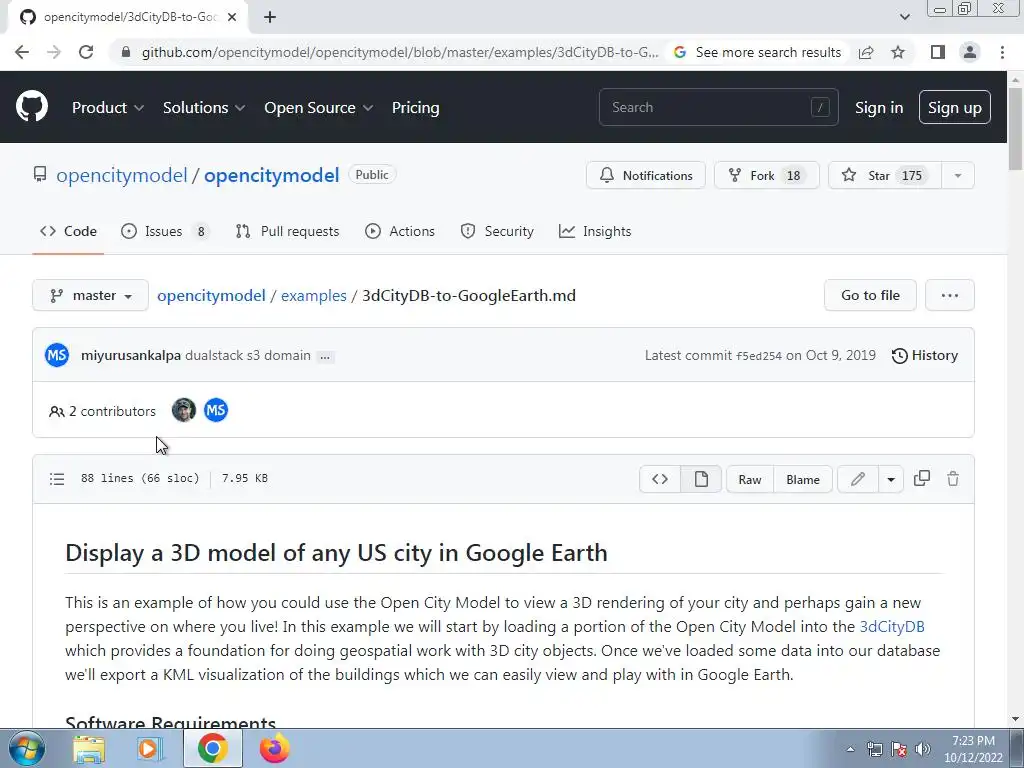Copy raw contents using copy icon
The image size is (1024, 768).
tap(921, 479)
